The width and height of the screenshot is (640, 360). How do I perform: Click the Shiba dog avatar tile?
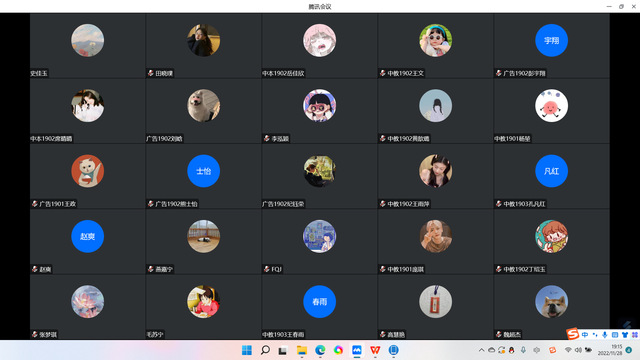[551, 302]
